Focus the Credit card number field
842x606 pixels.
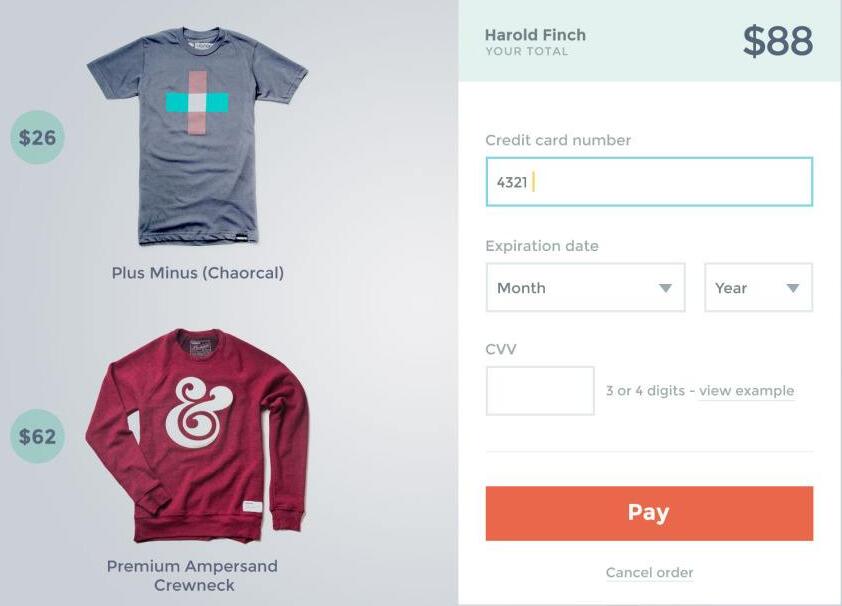(x=649, y=182)
